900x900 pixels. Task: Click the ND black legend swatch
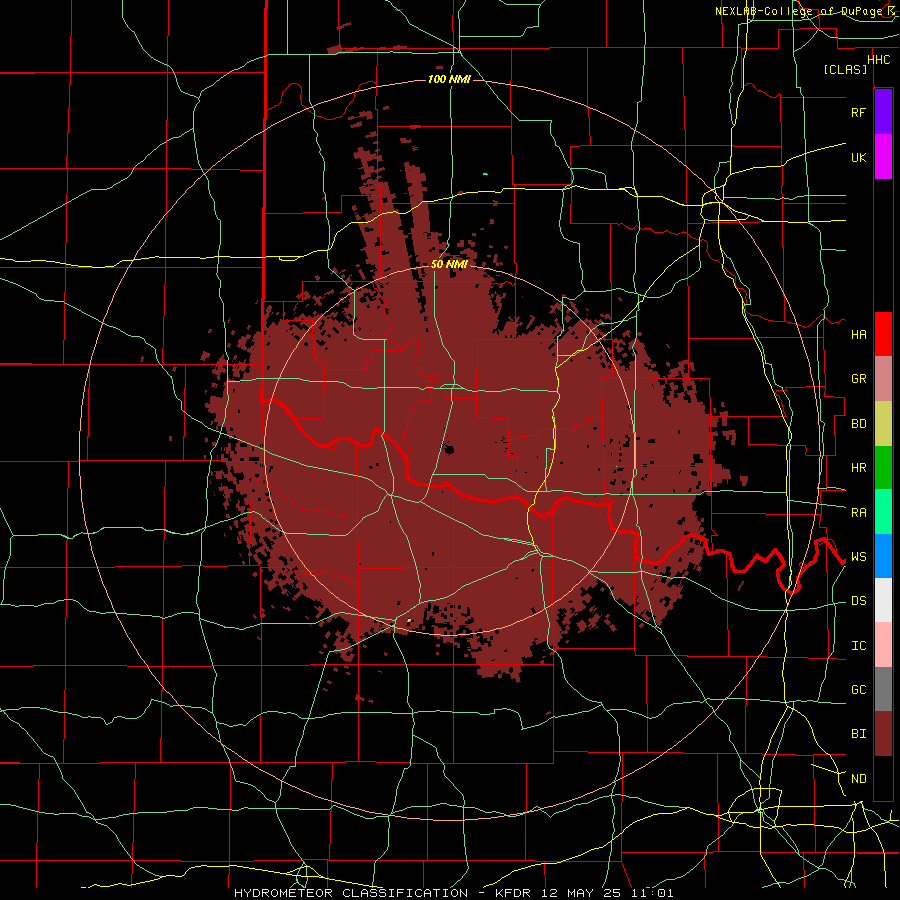[883, 778]
